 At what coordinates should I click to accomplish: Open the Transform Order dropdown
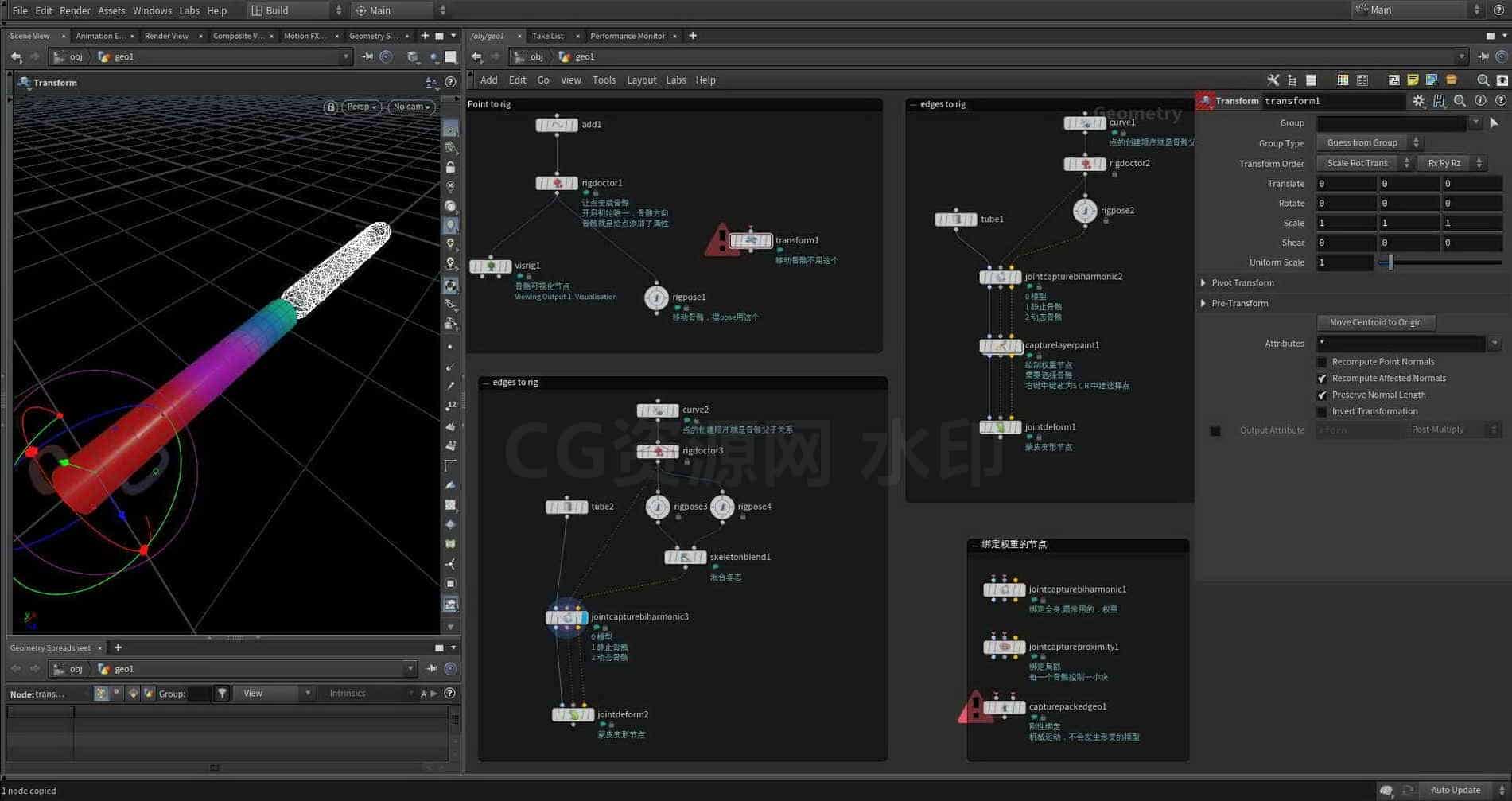coord(1364,163)
